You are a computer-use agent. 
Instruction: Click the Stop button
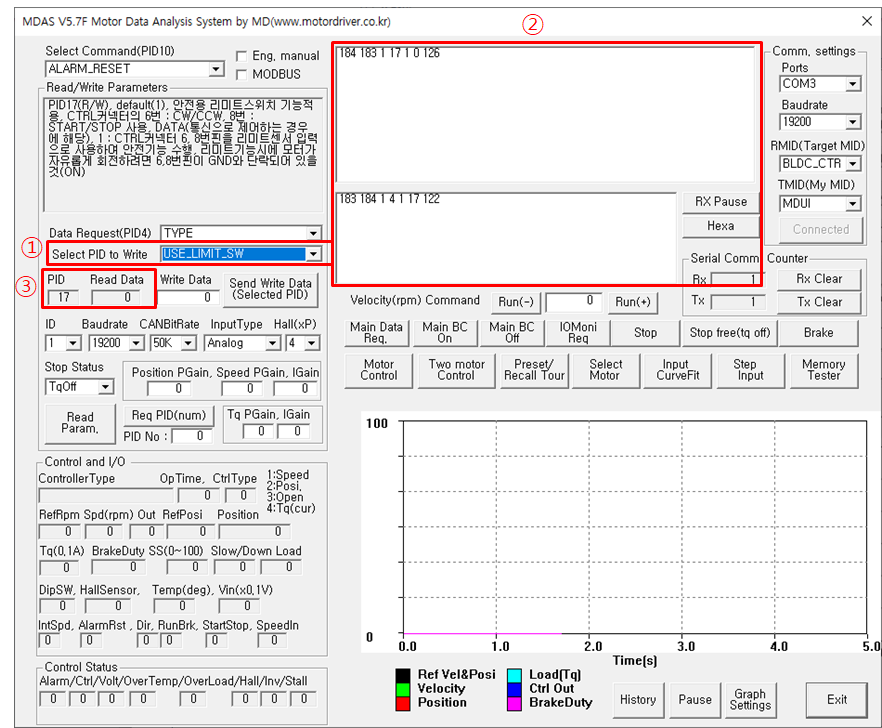click(x=645, y=333)
